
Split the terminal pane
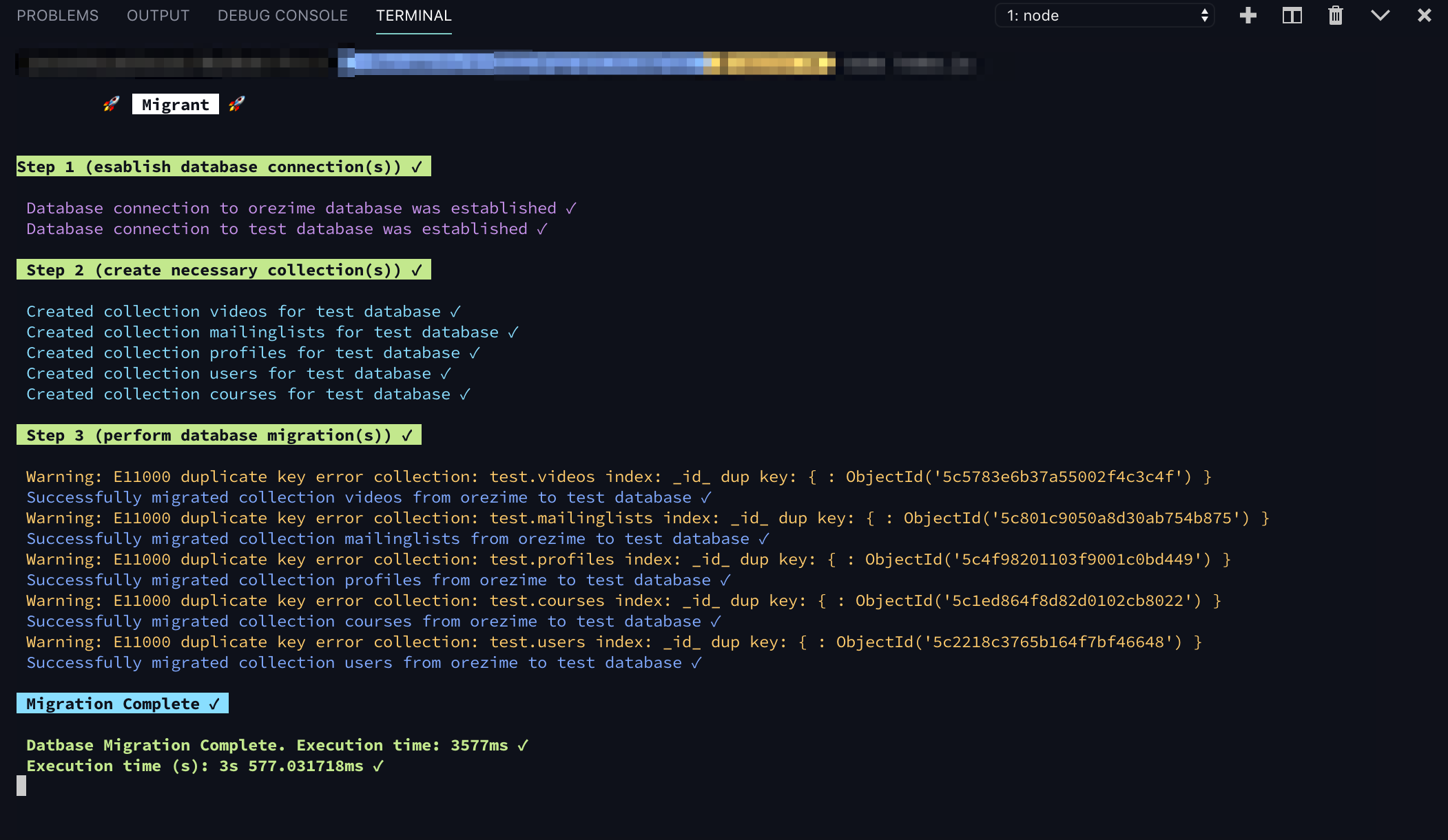(x=1292, y=15)
